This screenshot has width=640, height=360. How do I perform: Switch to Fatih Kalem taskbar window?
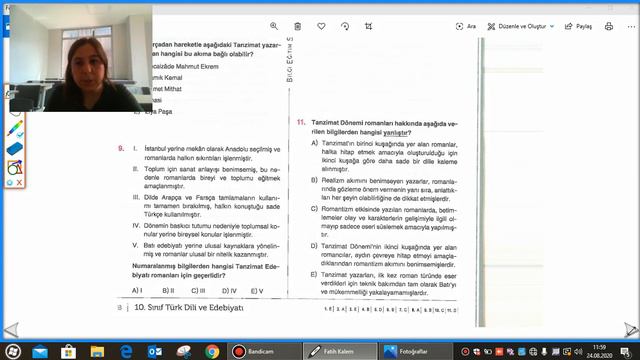point(340,351)
